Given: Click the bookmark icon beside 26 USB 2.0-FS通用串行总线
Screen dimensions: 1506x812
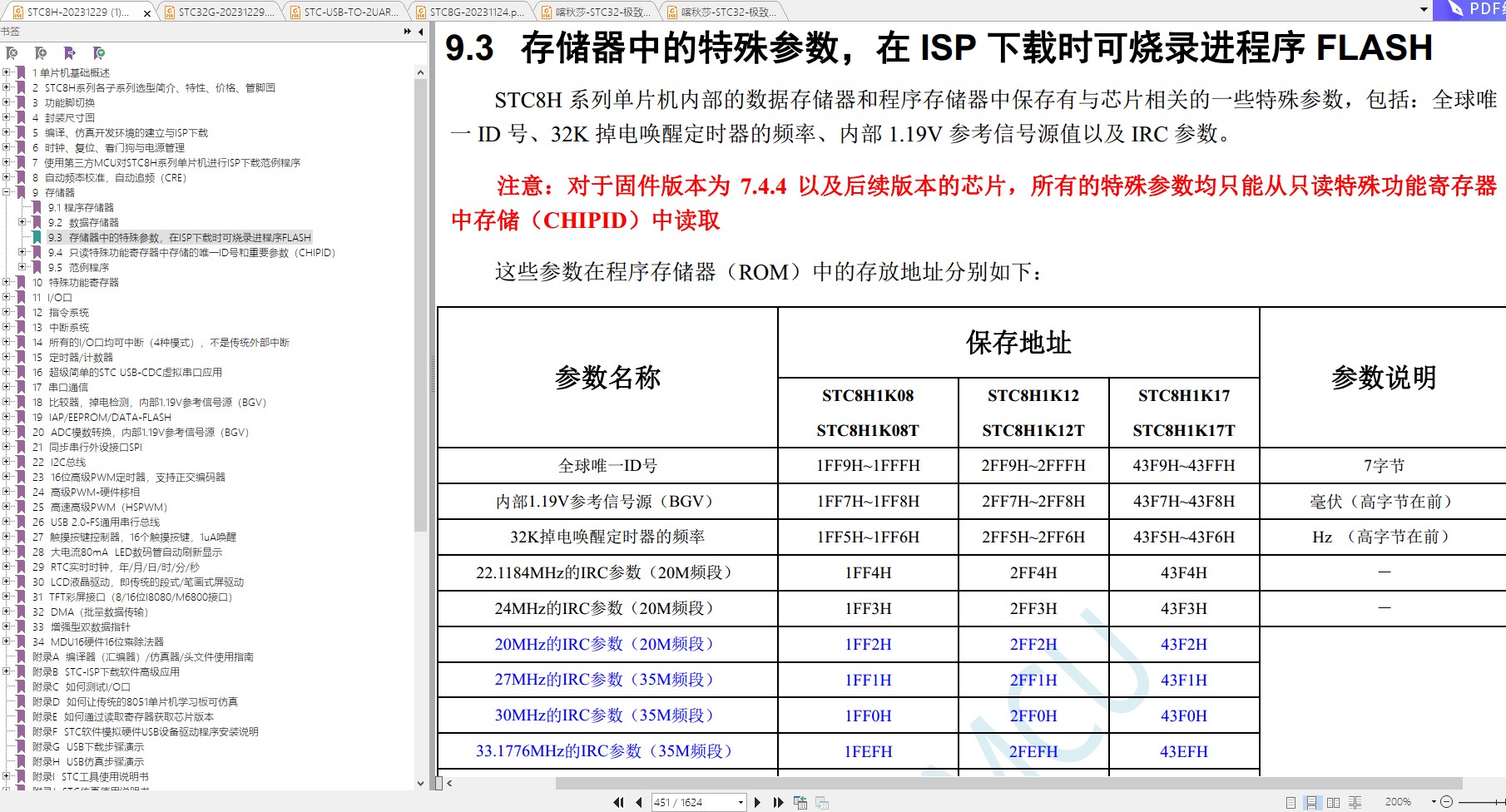Looking at the screenshot, I should point(21,522).
